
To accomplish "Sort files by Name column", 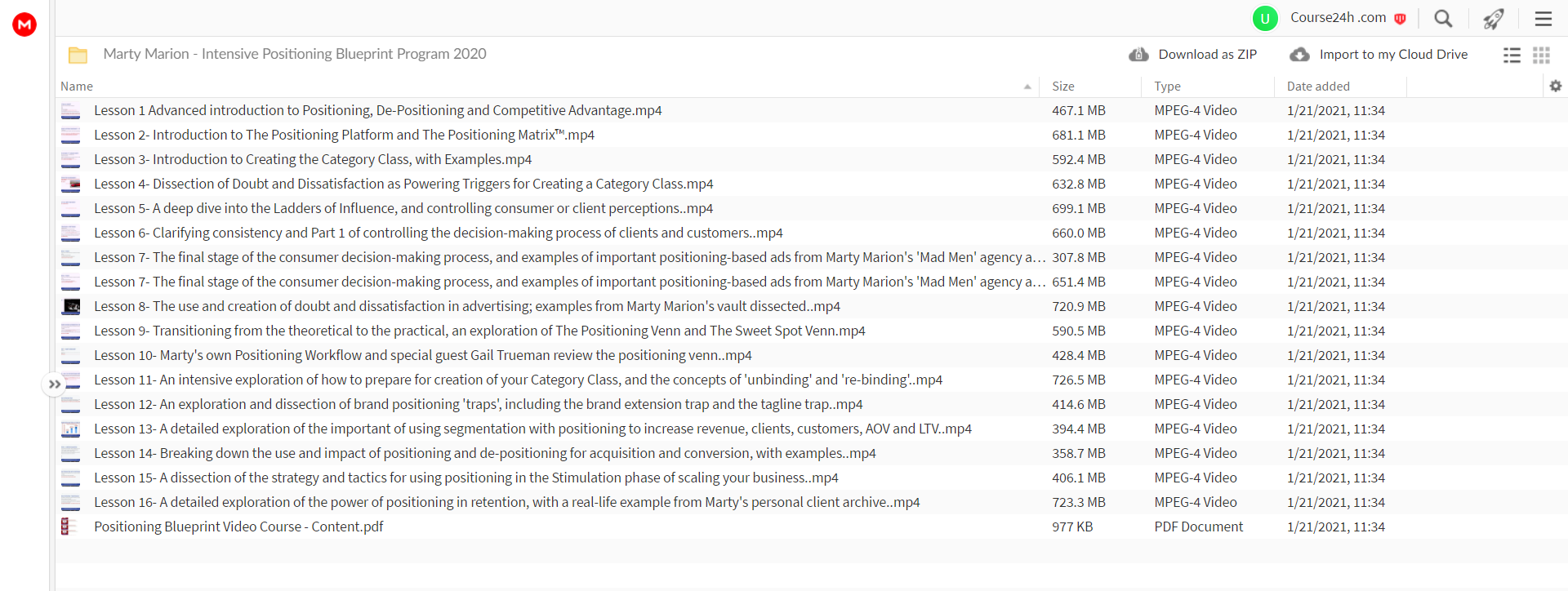I will click(77, 87).
